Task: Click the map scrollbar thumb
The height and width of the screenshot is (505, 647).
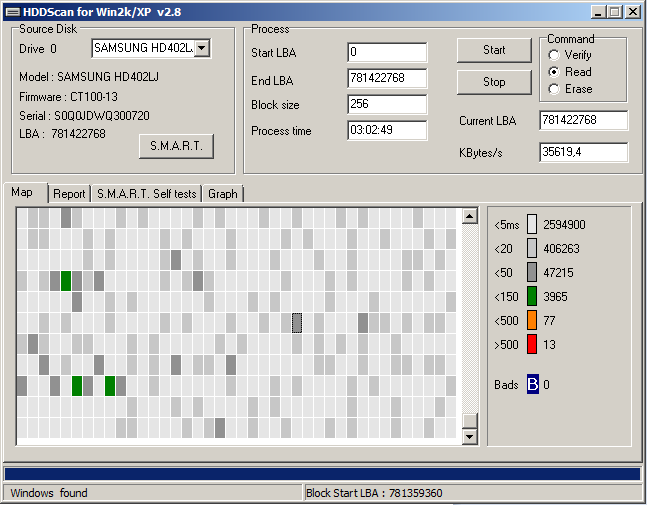Action: pyautogui.click(x=470, y=420)
